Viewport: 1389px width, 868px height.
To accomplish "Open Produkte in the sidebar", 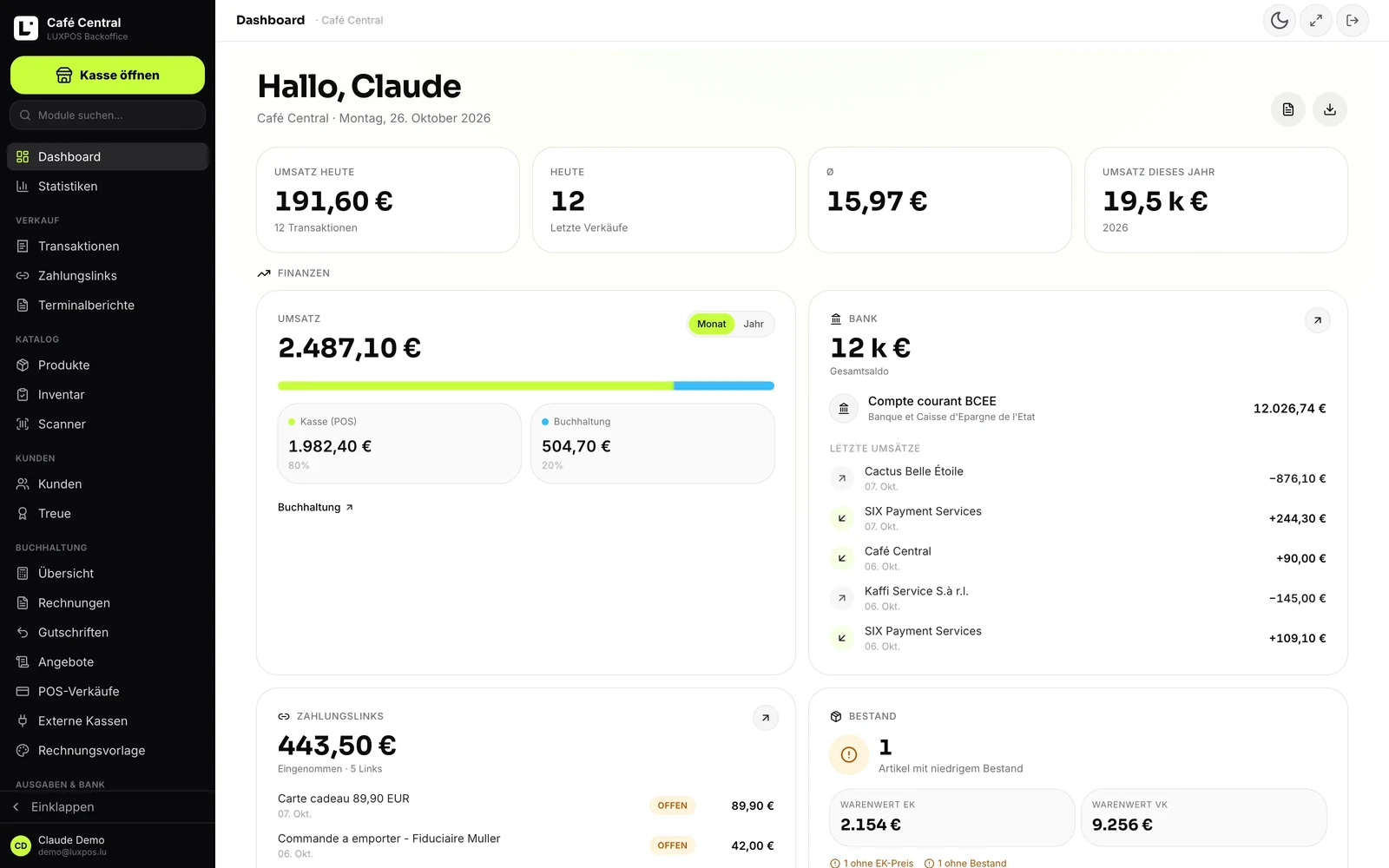I will click(x=108, y=365).
